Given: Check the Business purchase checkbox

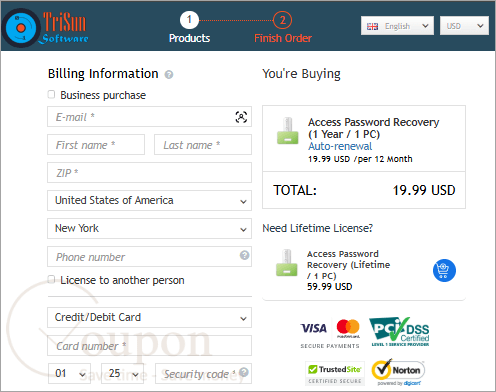Looking at the screenshot, I should coord(51,95).
